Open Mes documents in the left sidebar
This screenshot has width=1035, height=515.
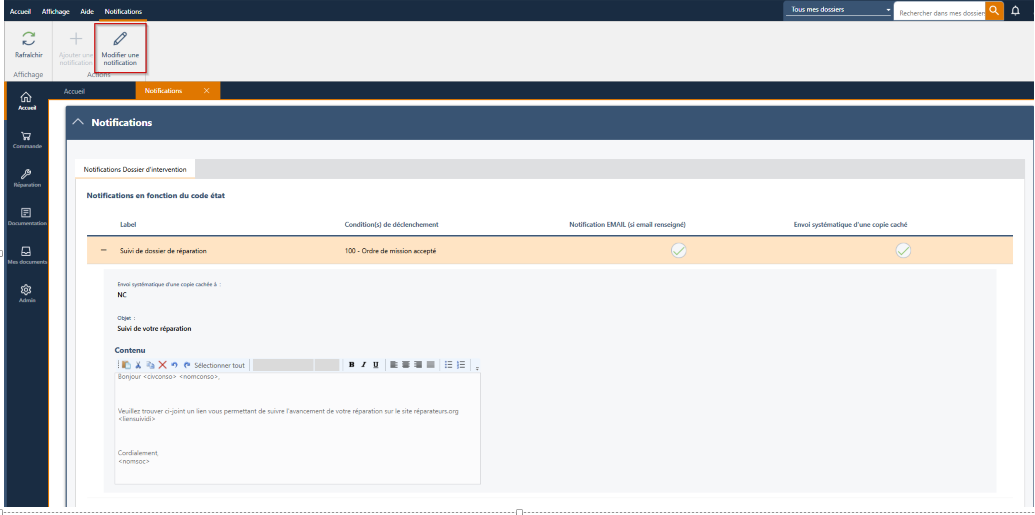[26, 252]
